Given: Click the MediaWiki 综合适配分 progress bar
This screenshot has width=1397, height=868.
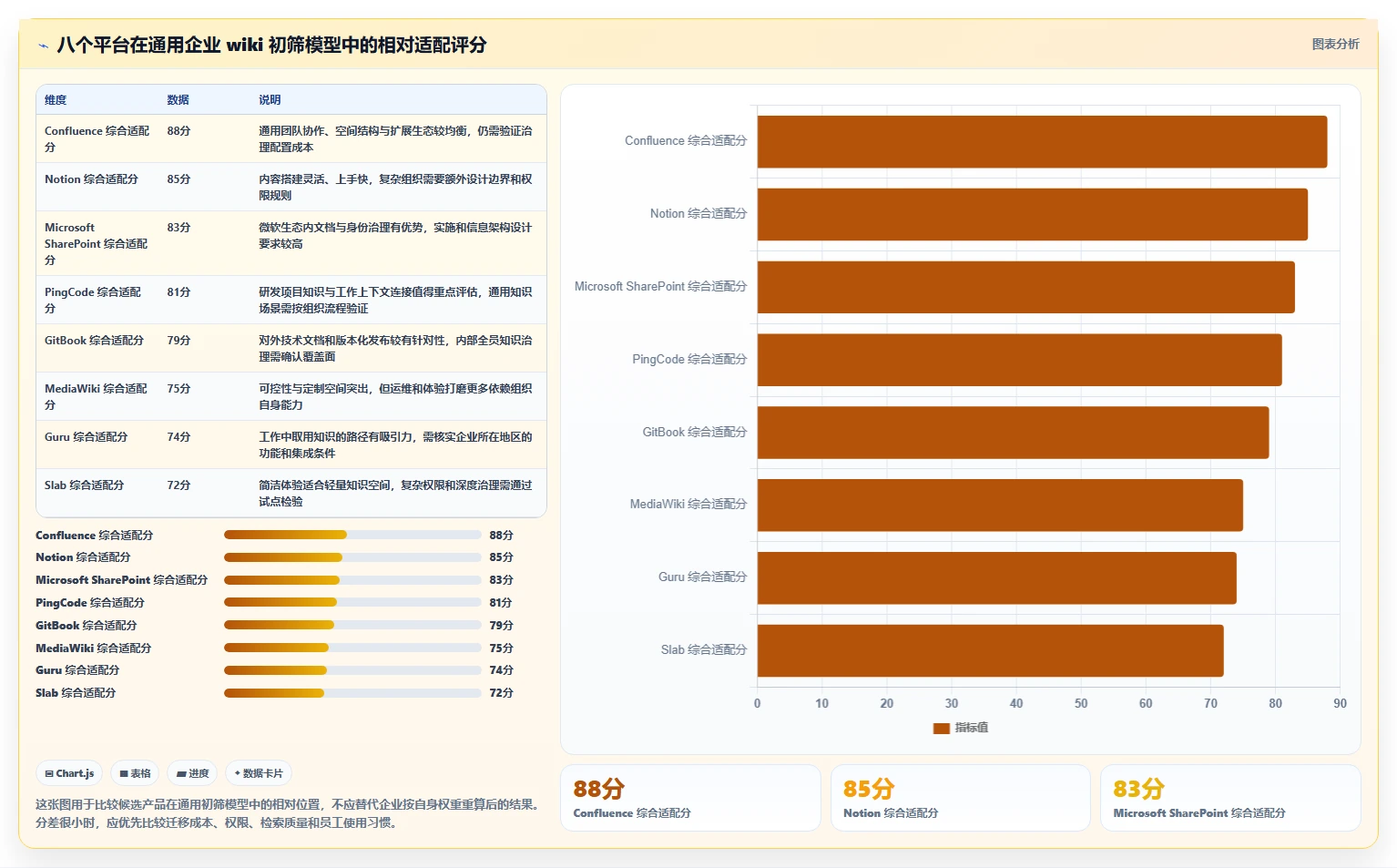Looking at the screenshot, I should click(352, 648).
